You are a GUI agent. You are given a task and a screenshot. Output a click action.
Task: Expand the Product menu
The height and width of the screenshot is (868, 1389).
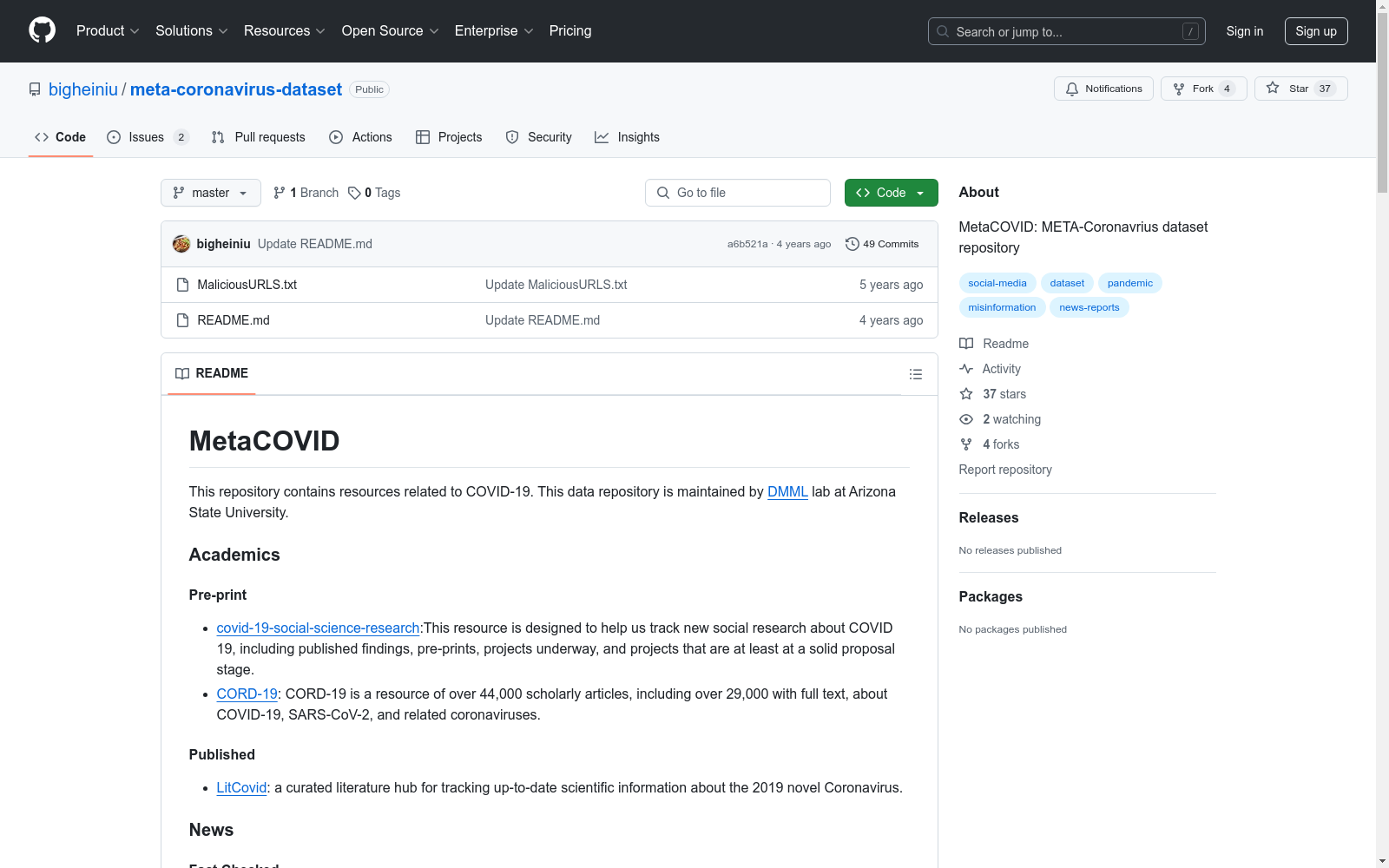pos(108,31)
